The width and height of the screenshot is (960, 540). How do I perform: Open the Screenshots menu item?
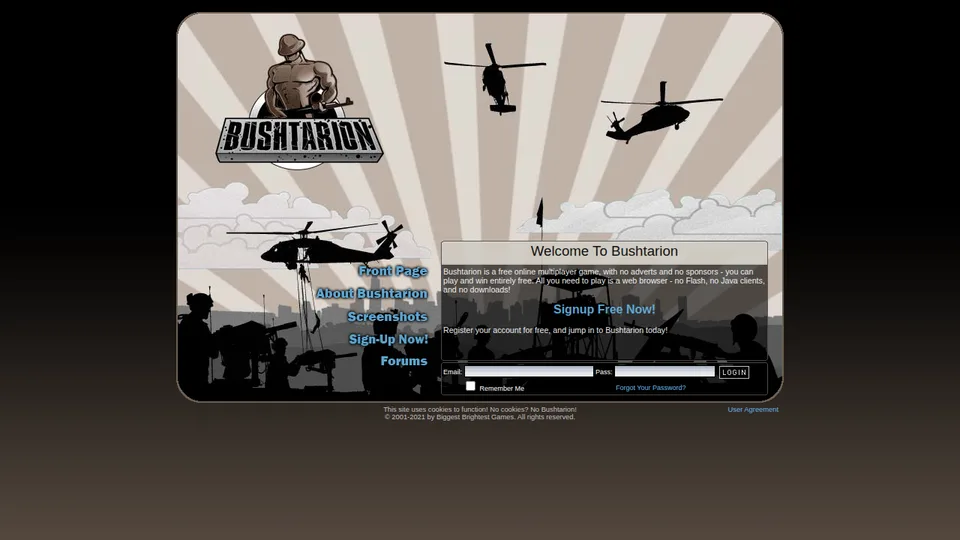coord(388,317)
